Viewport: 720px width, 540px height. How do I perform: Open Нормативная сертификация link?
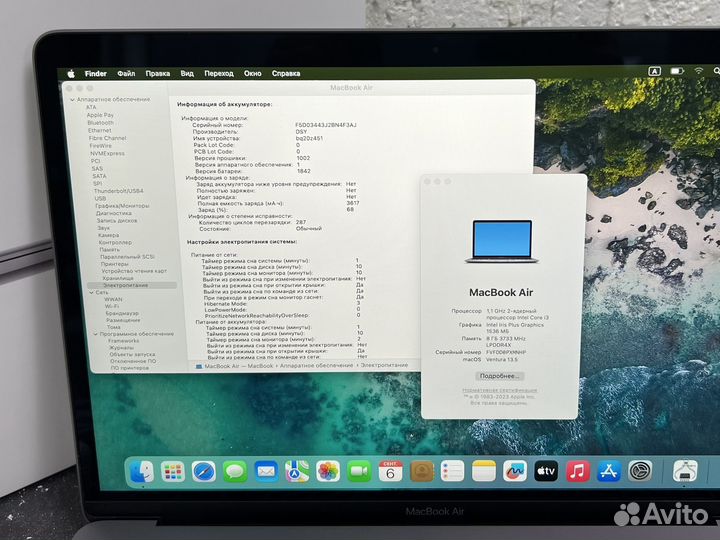(500, 390)
